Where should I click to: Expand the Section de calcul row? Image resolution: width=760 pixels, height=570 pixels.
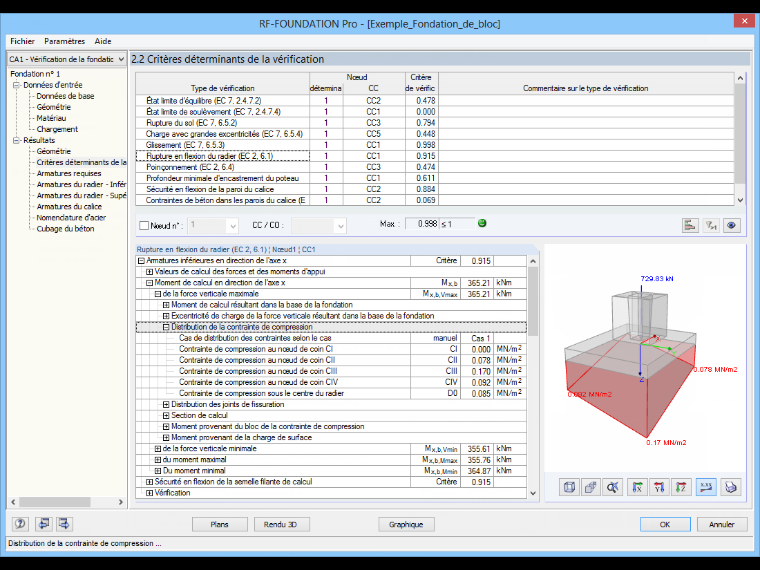pos(166,415)
